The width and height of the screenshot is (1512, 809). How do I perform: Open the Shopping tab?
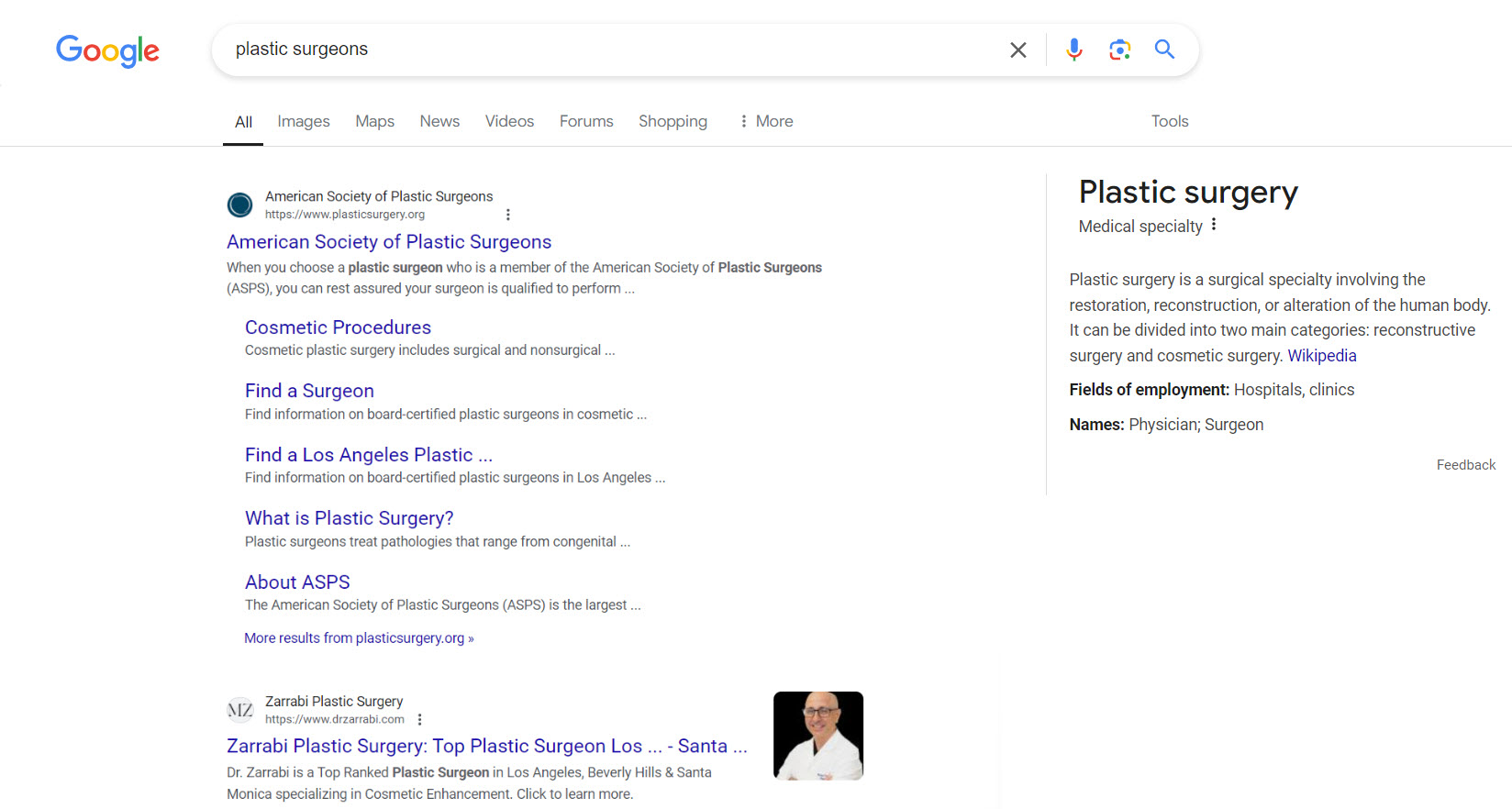point(673,121)
